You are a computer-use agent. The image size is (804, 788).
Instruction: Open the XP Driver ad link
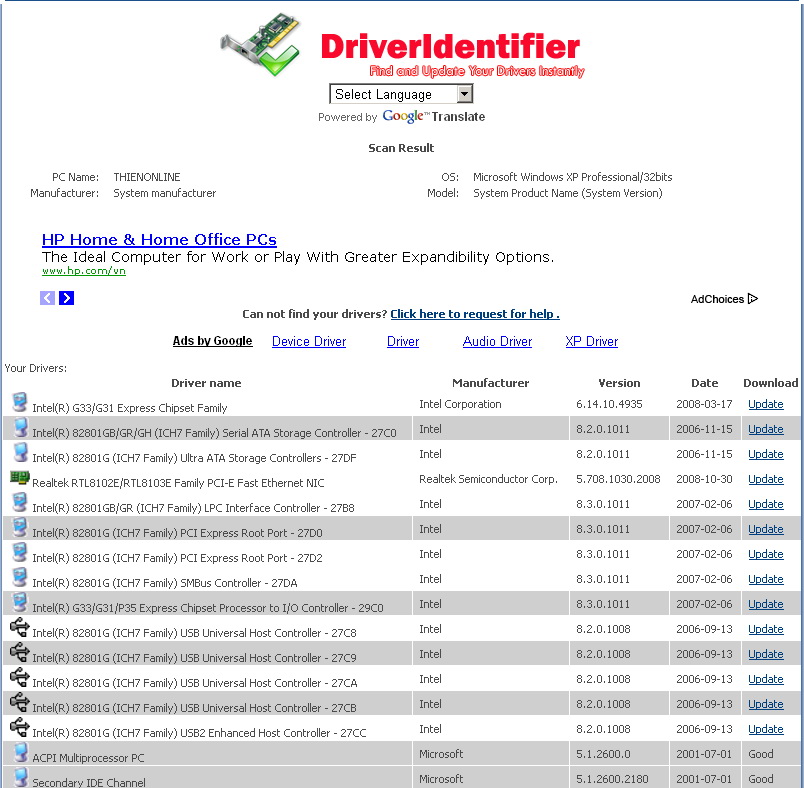point(592,341)
